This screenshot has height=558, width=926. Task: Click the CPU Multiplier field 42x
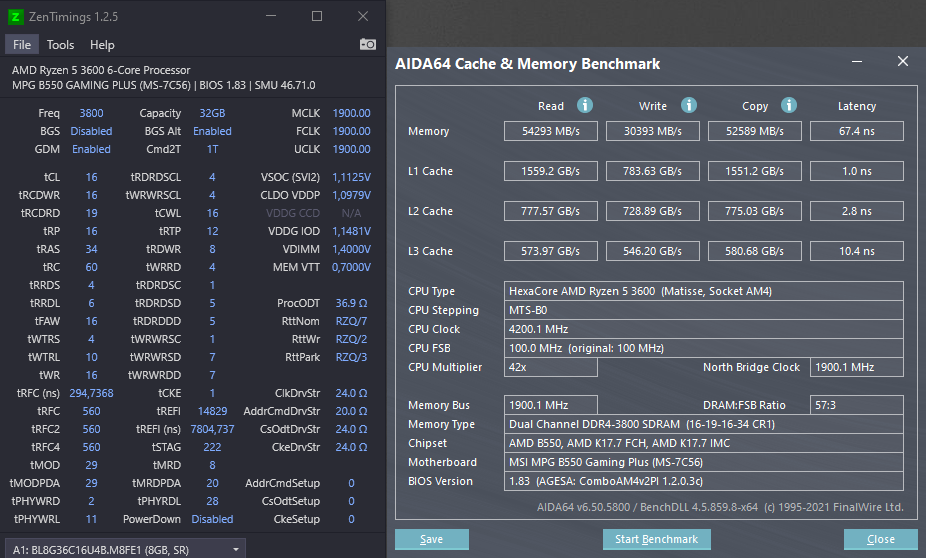point(550,367)
